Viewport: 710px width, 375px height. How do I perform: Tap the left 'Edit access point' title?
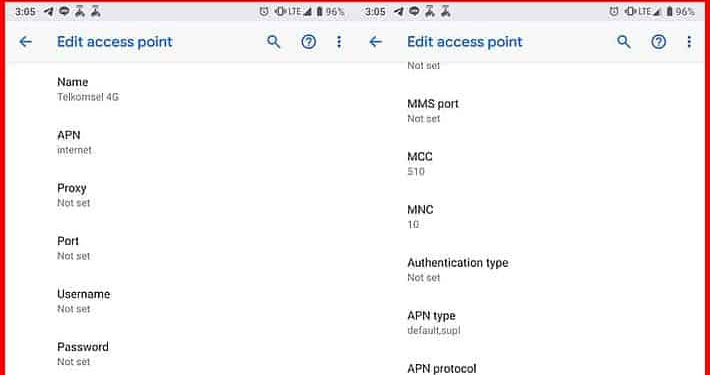(x=115, y=42)
